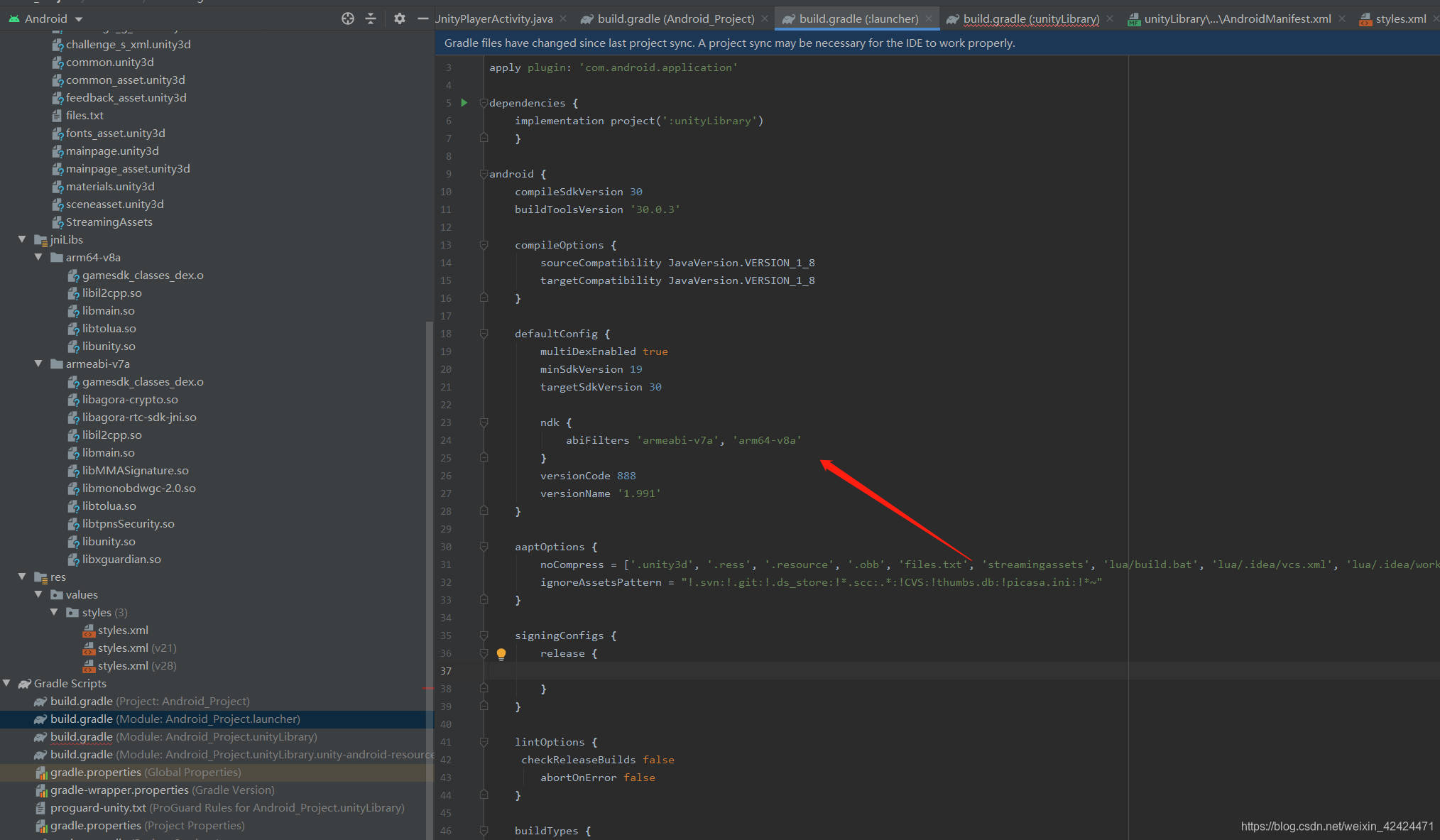Screen dimensions: 1440x840
Task: Open build.gradle (Module: Android_Project.launcher)
Action: pyautogui.click(x=175, y=719)
